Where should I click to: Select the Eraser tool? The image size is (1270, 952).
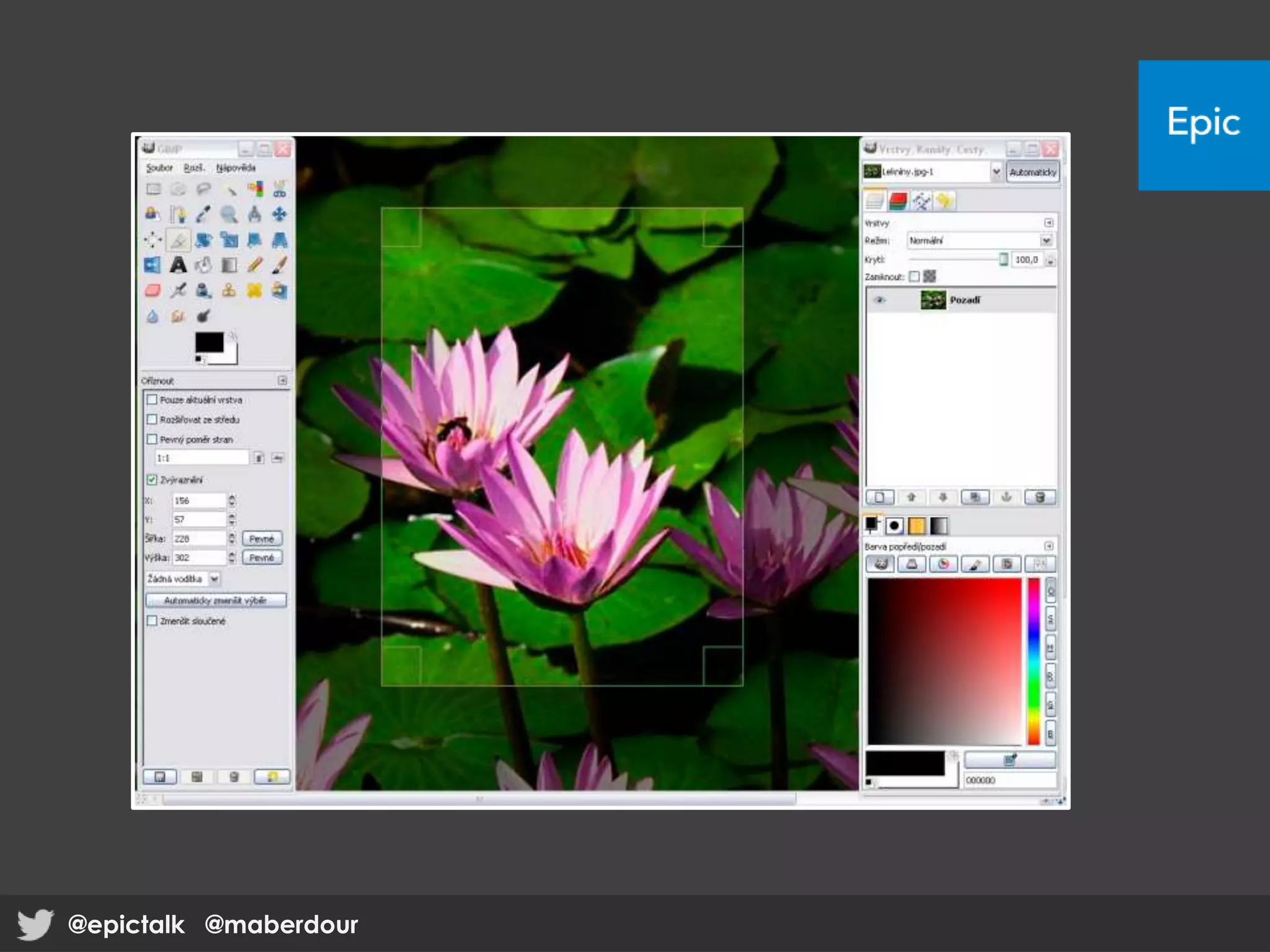[x=153, y=291]
